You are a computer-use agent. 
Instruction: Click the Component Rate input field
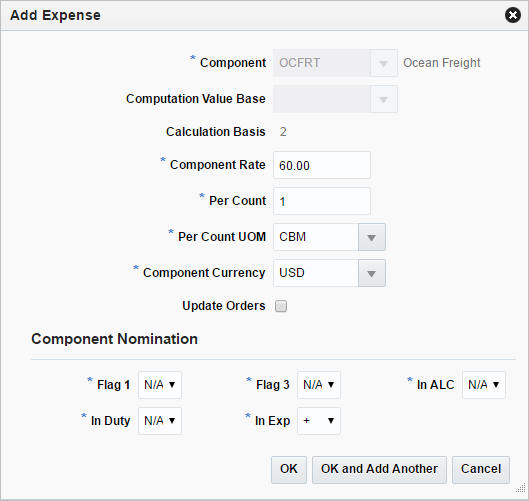322,165
